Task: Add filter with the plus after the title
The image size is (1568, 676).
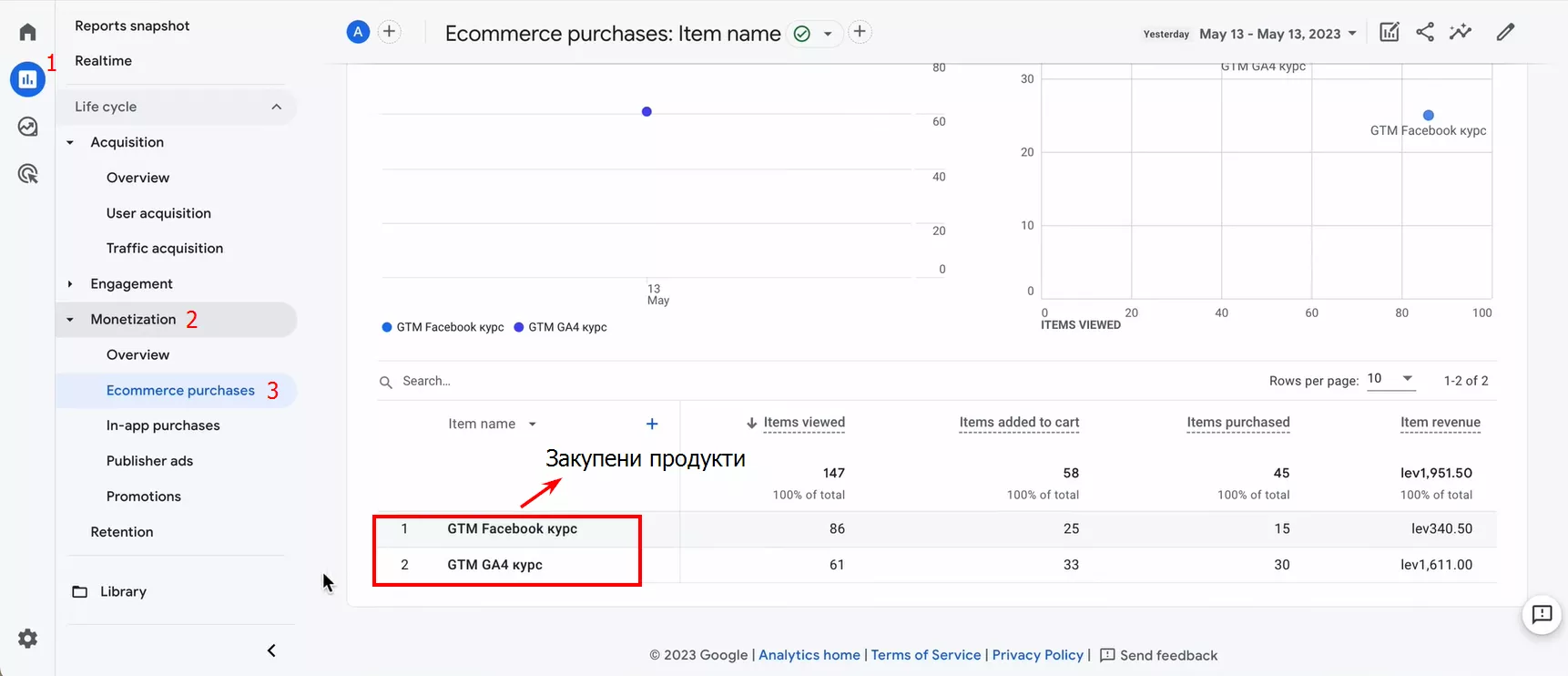Action: coord(860,32)
